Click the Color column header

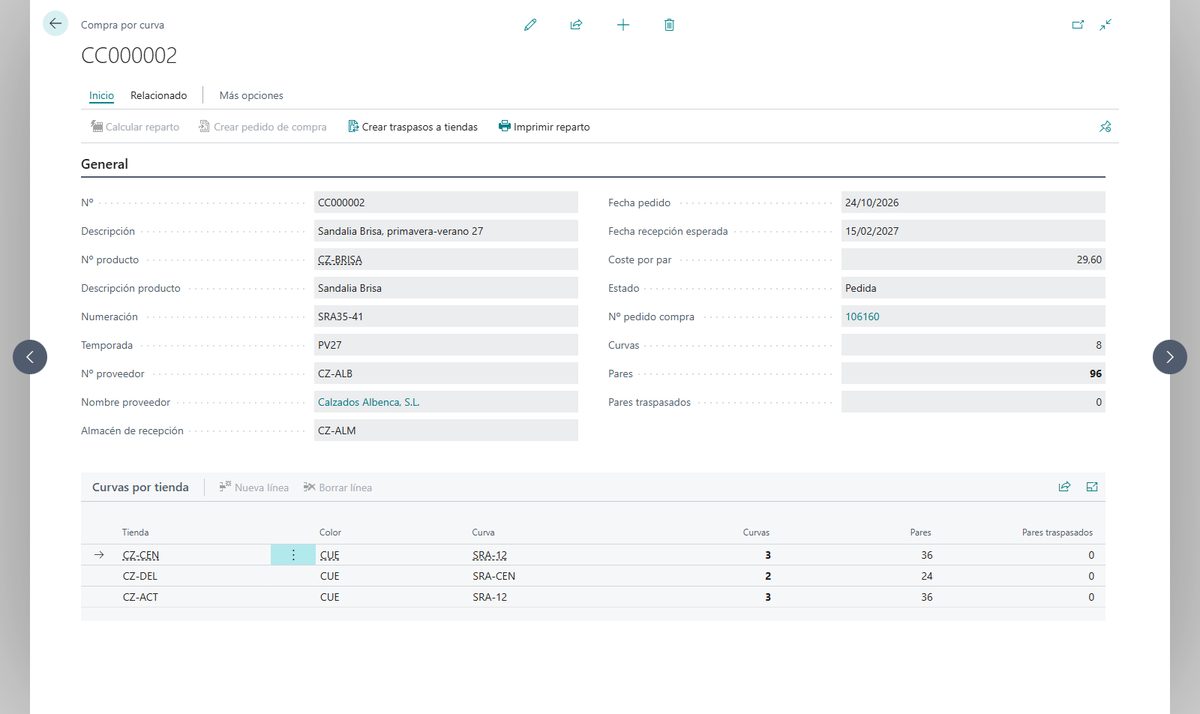tap(330, 532)
